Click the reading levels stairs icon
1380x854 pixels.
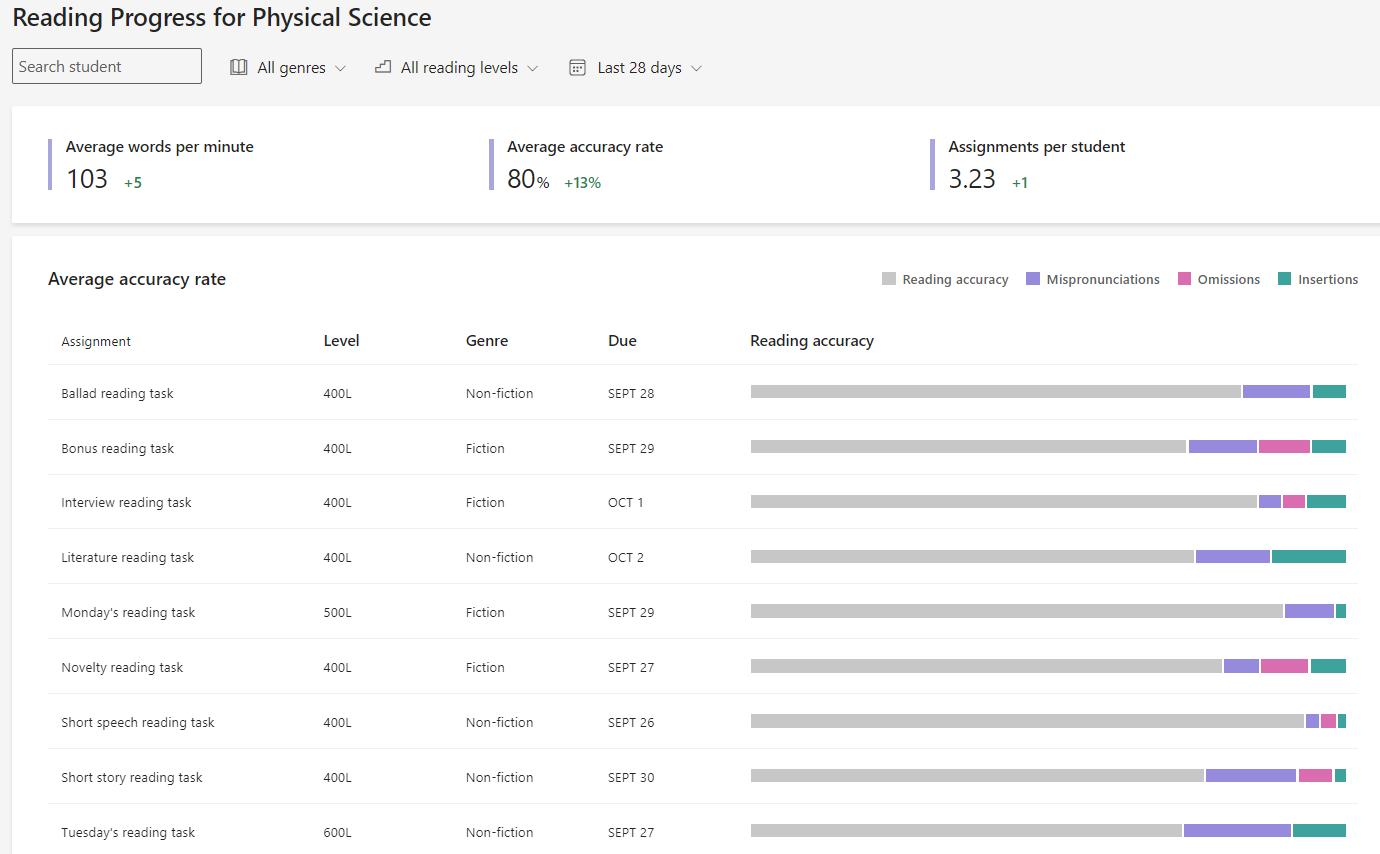coord(383,67)
